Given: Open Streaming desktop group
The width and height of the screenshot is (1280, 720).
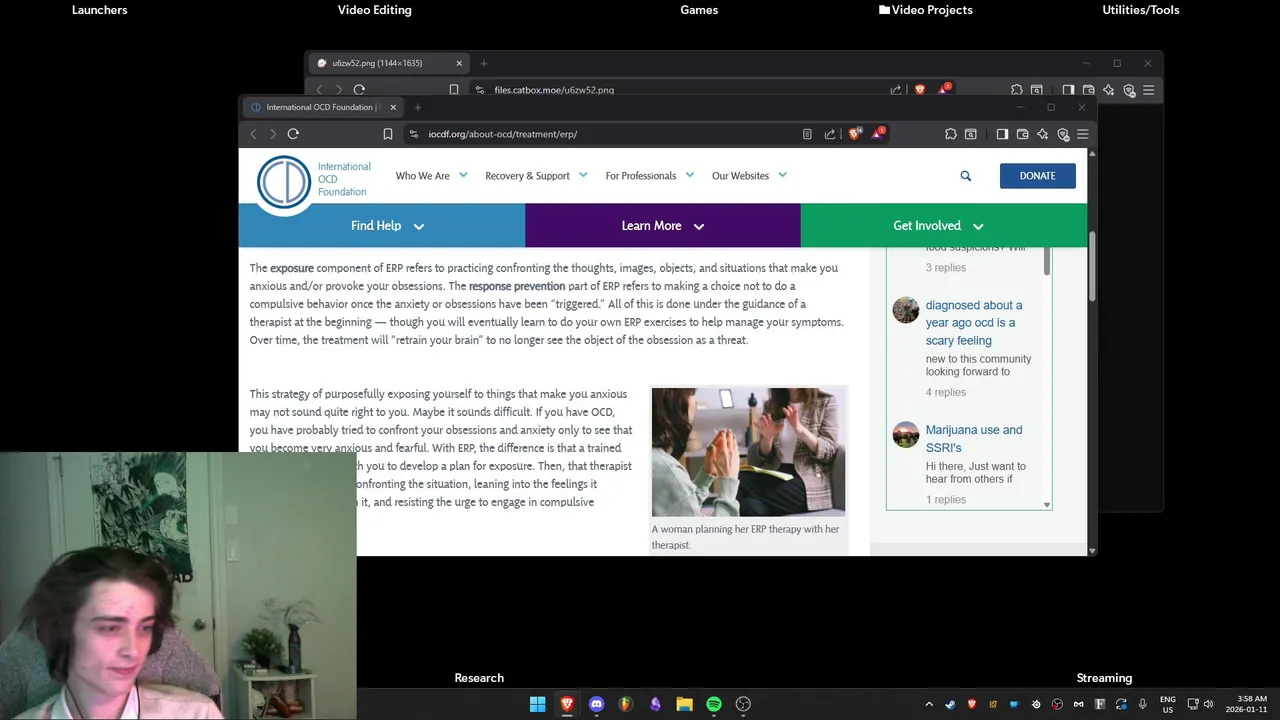Looking at the screenshot, I should coord(1104,678).
